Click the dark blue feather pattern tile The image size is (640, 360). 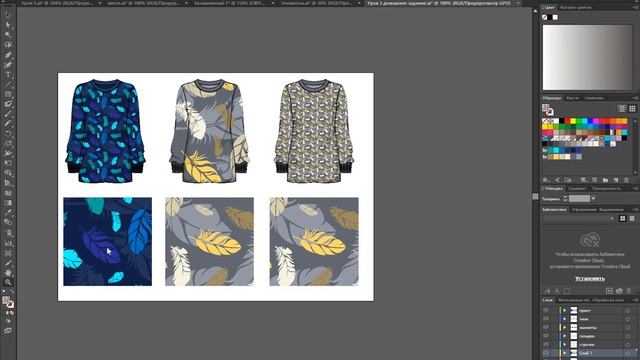(x=107, y=242)
